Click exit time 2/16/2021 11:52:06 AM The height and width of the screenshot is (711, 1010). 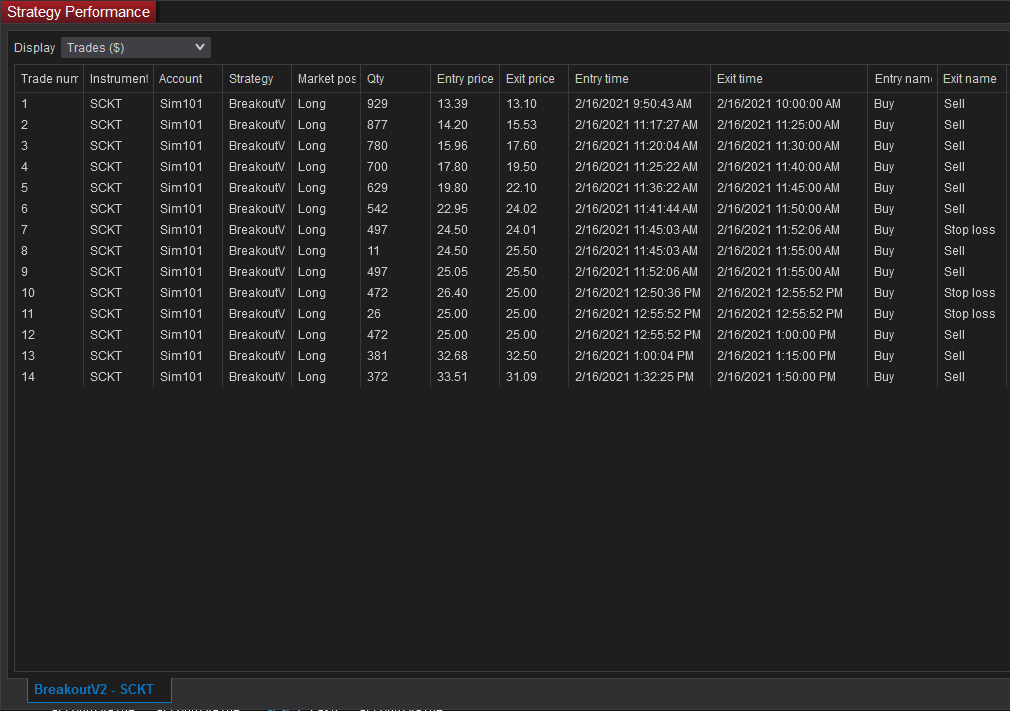coord(778,230)
